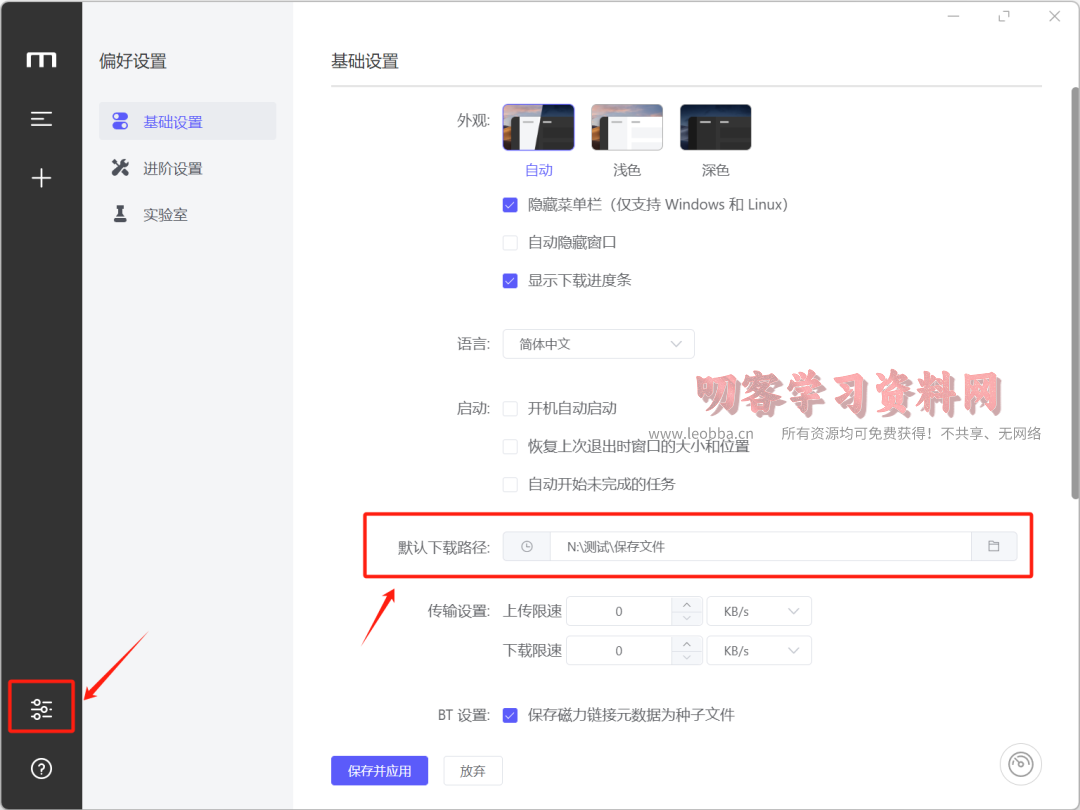
Task: Open the 简体中文 language dropdown
Action: pos(598,343)
